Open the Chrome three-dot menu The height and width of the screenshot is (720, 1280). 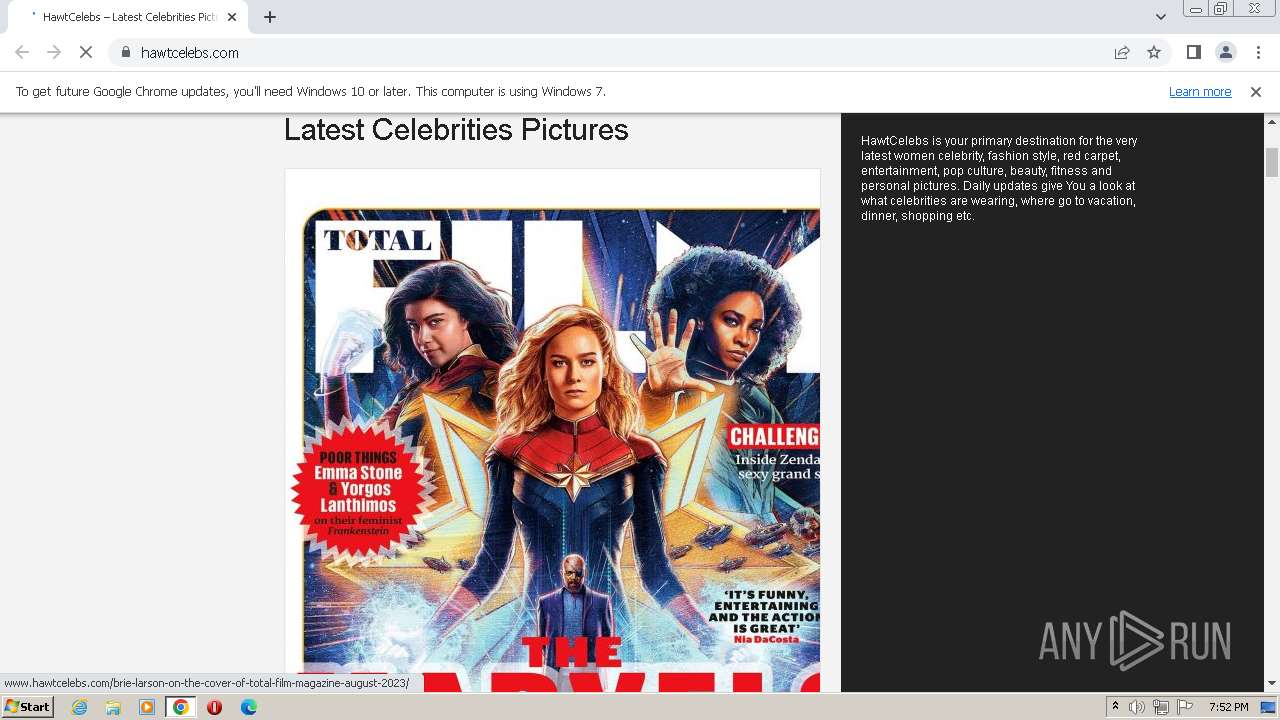(x=1258, y=52)
